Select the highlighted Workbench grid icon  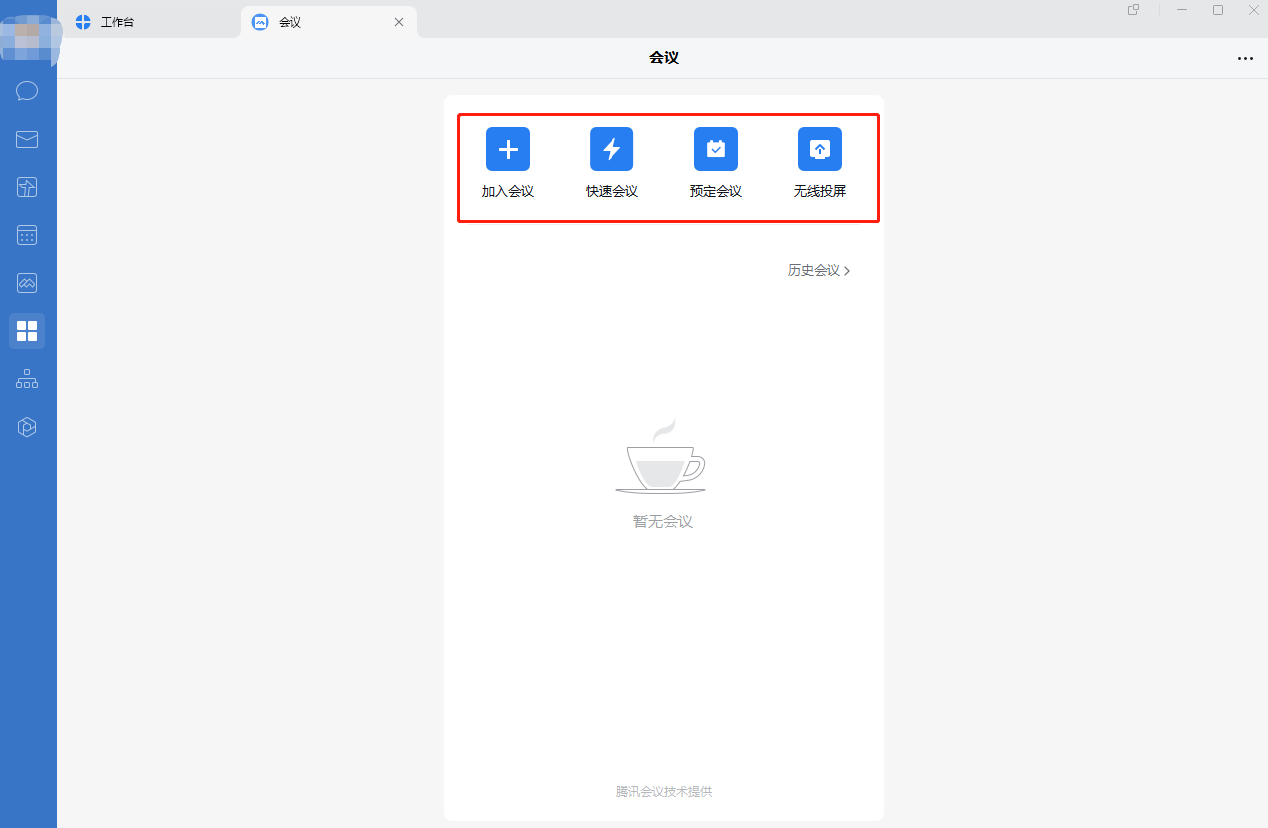tap(27, 331)
